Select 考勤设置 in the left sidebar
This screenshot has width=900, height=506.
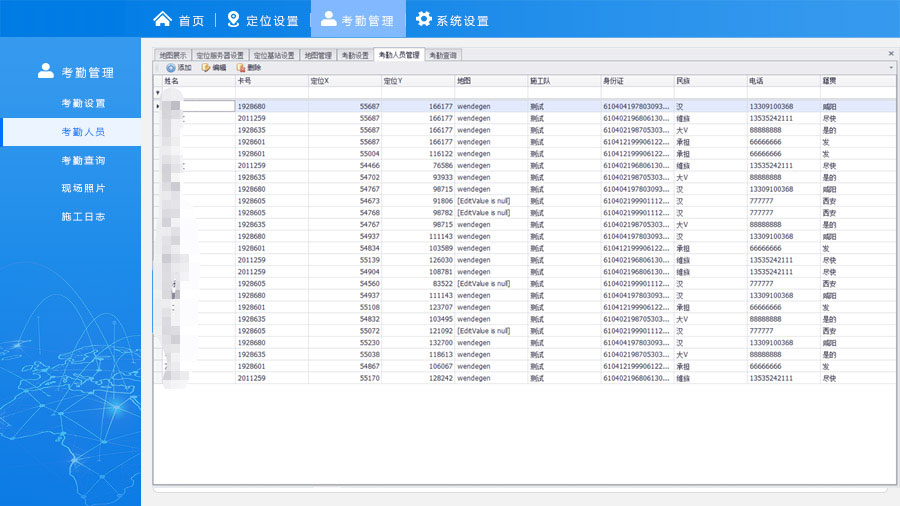[83, 103]
